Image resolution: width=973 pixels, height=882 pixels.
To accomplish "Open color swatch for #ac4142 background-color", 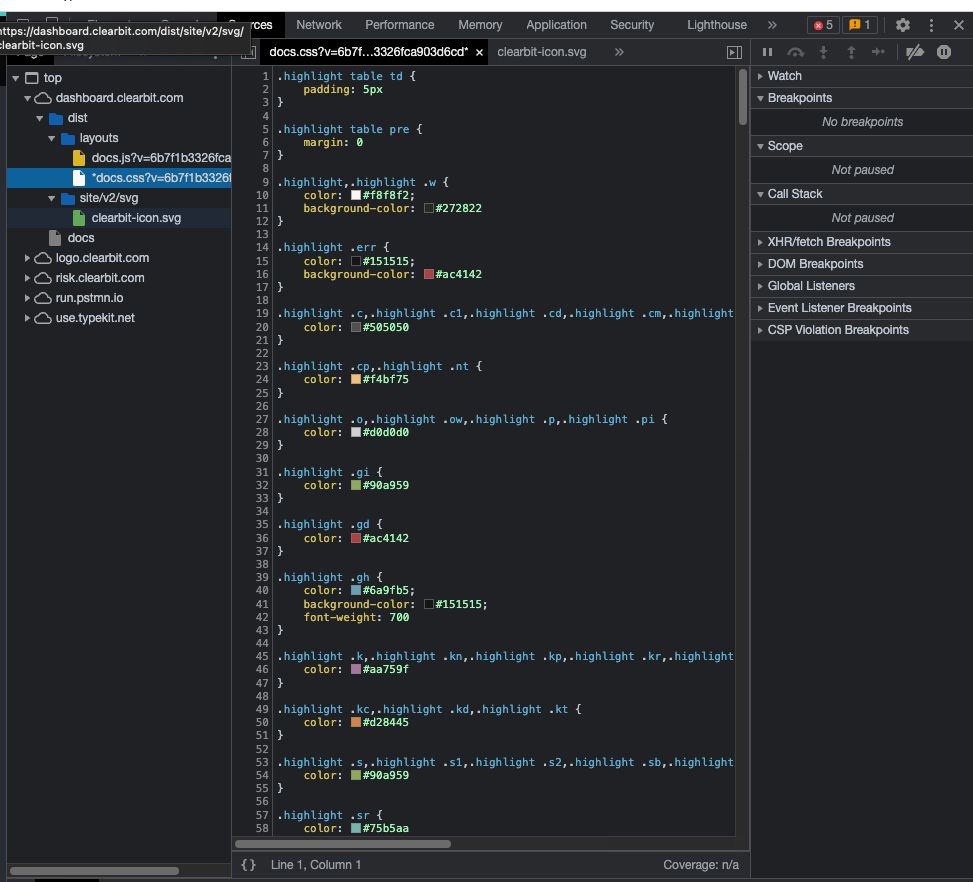I will point(428,274).
